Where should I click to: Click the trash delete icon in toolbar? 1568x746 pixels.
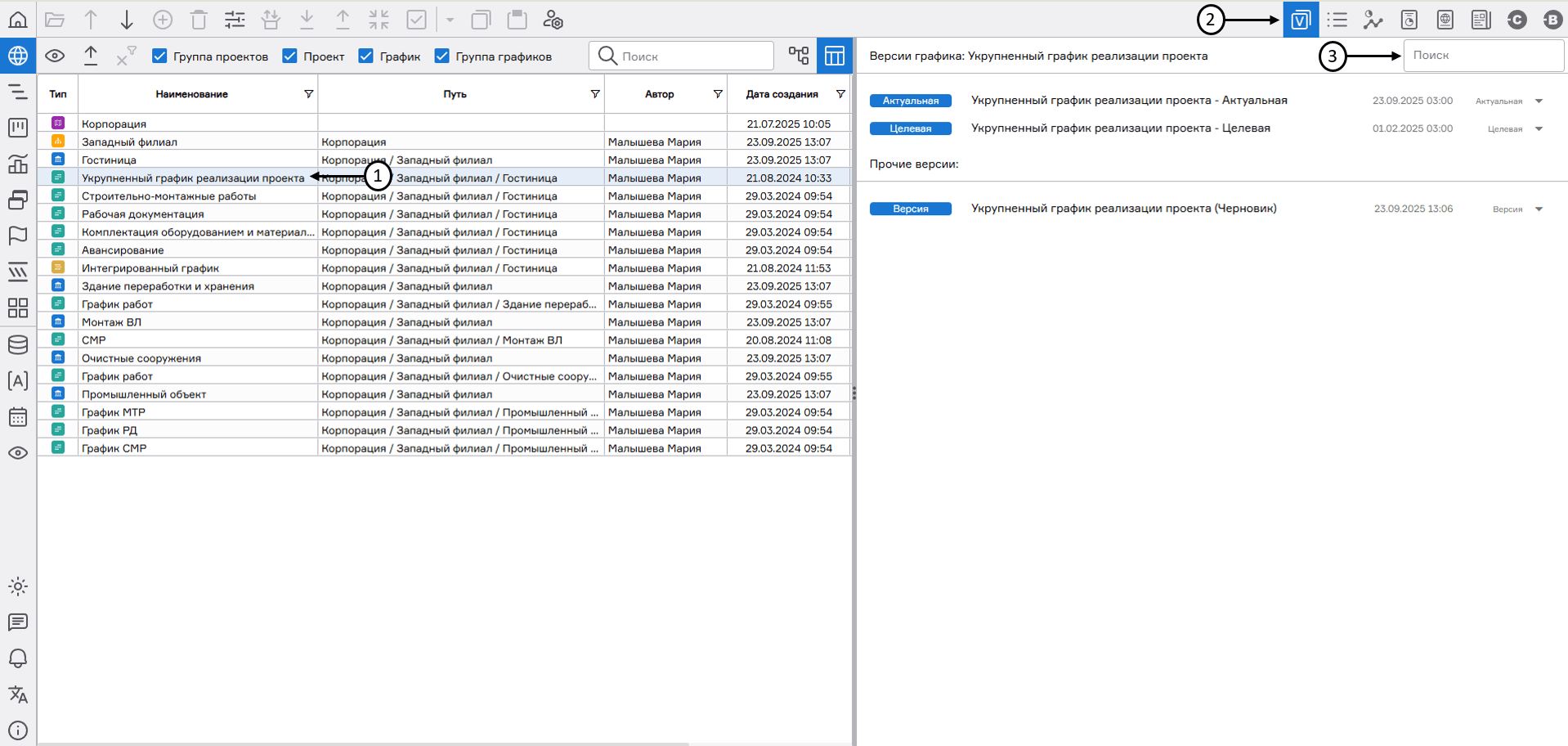199,20
